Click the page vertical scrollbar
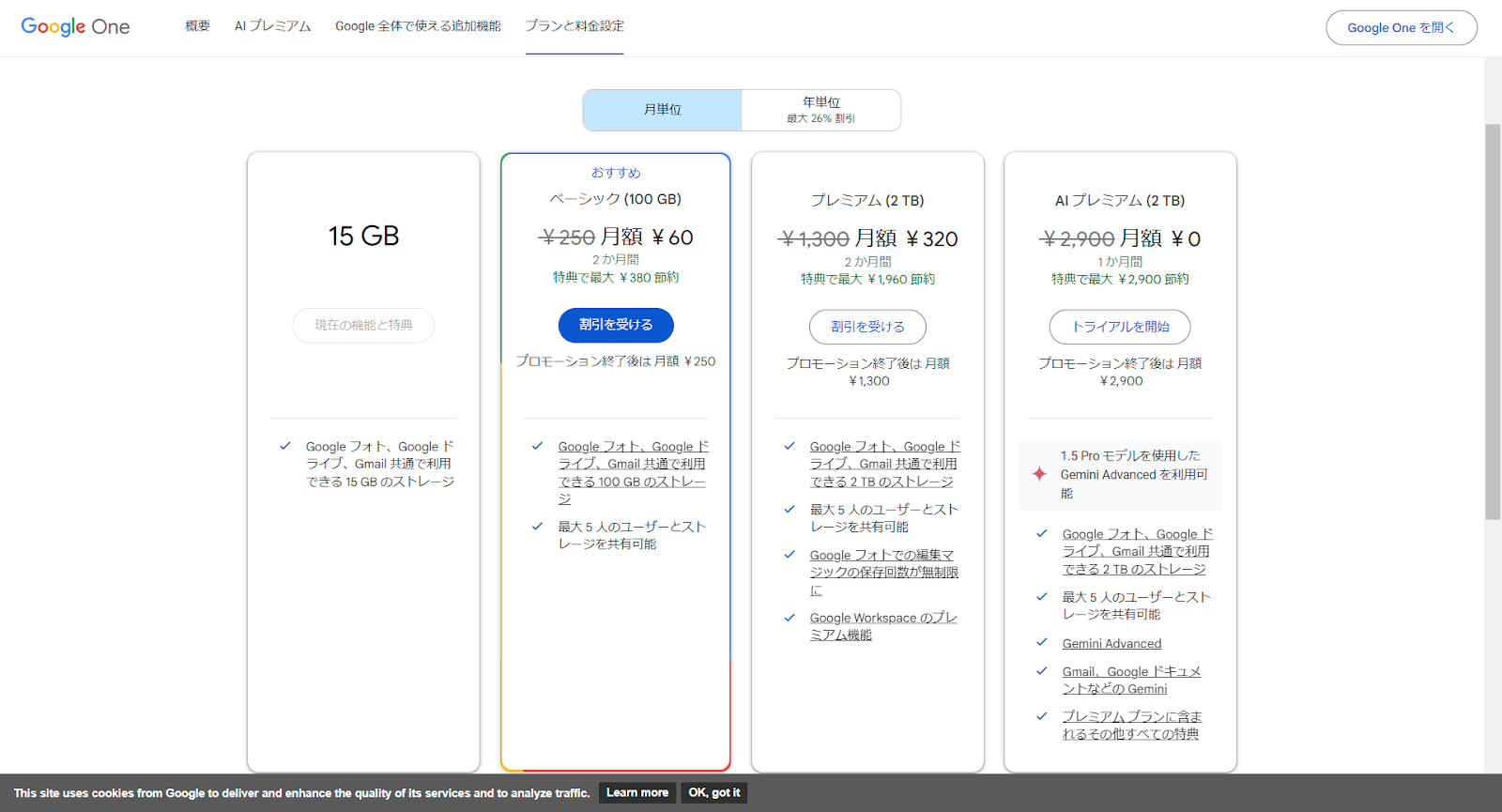Viewport: 1502px width, 812px height. click(1493, 322)
